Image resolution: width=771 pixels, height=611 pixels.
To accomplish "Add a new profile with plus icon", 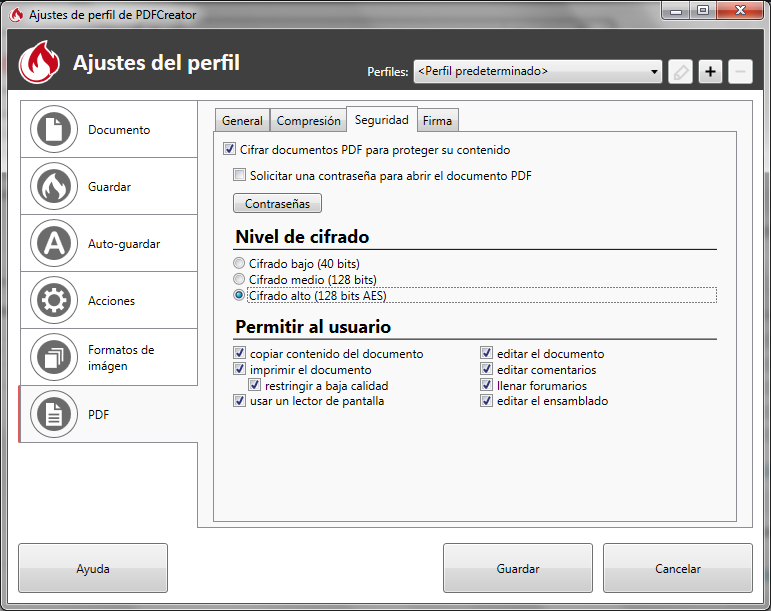I will (710, 72).
